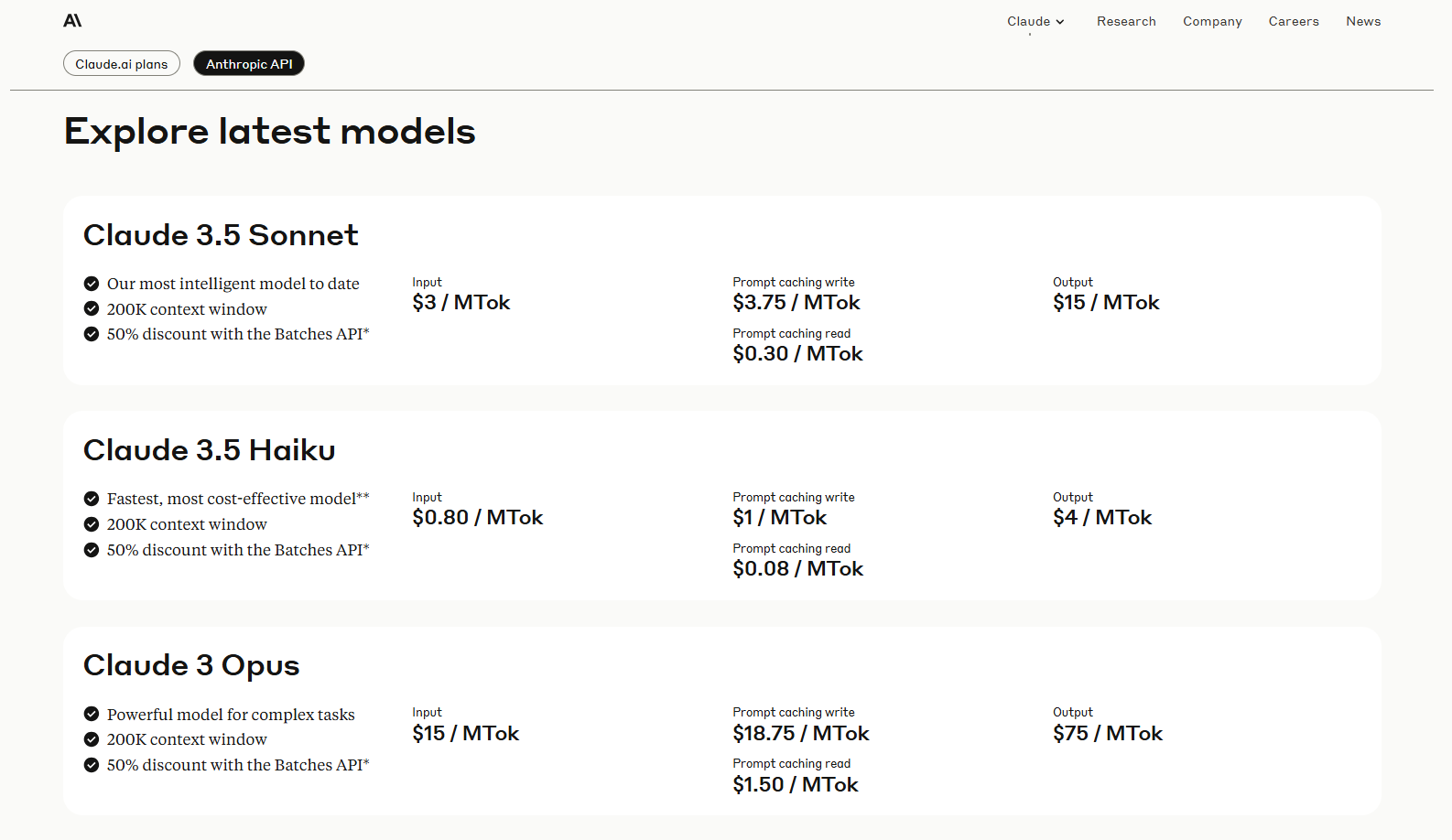Click checkmark icon beside 'Our most intelligent model'
Image resolution: width=1452 pixels, height=840 pixels.
point(92,284)
